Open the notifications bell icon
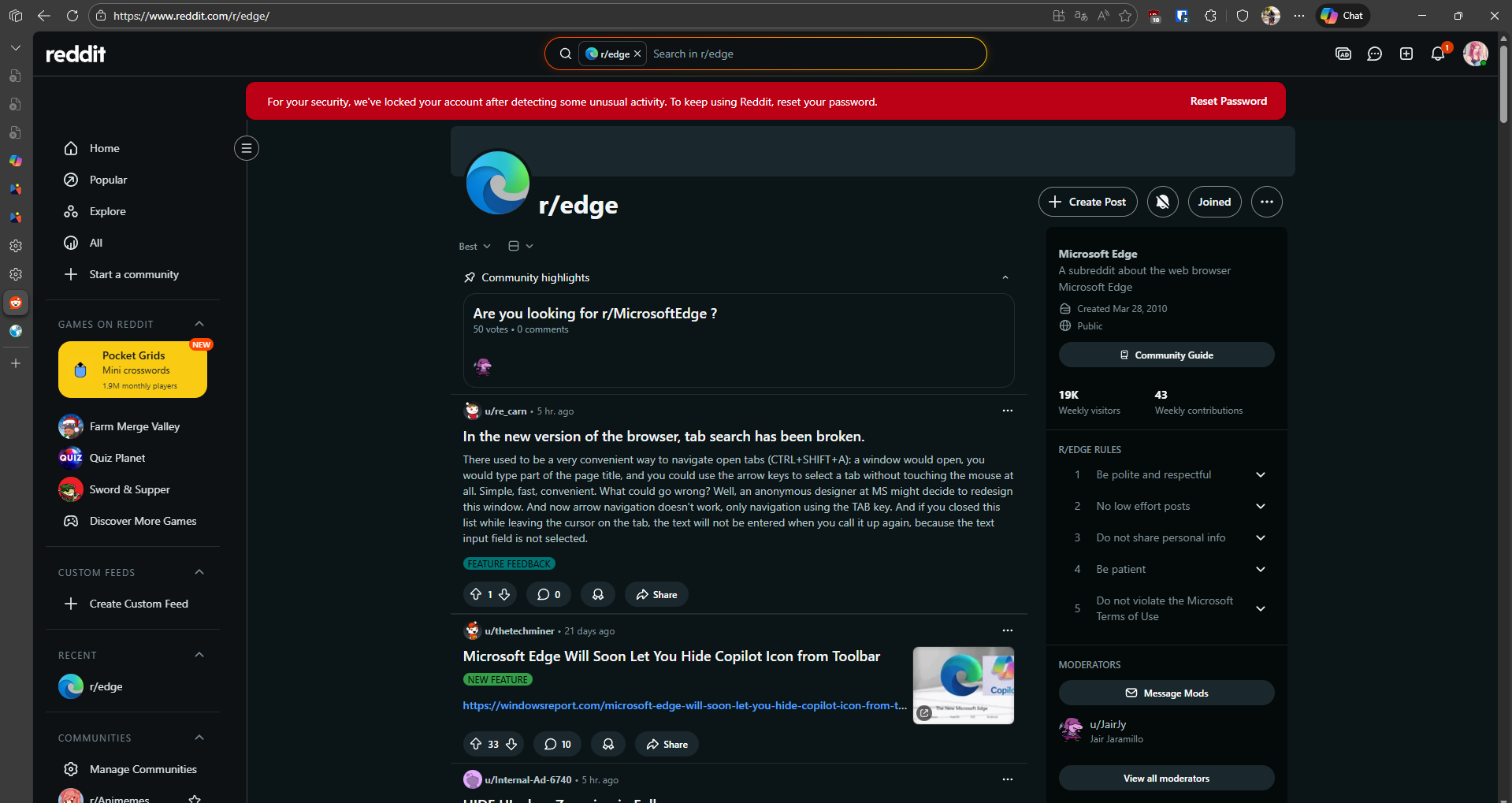 click(x=1437, y=54)
